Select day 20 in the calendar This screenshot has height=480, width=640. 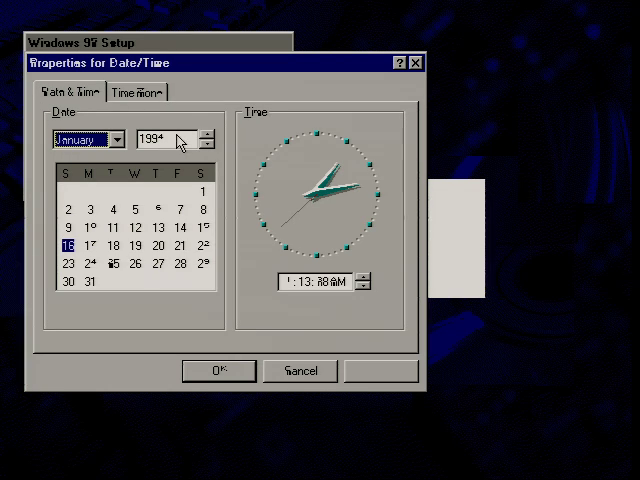click(158, 245)
